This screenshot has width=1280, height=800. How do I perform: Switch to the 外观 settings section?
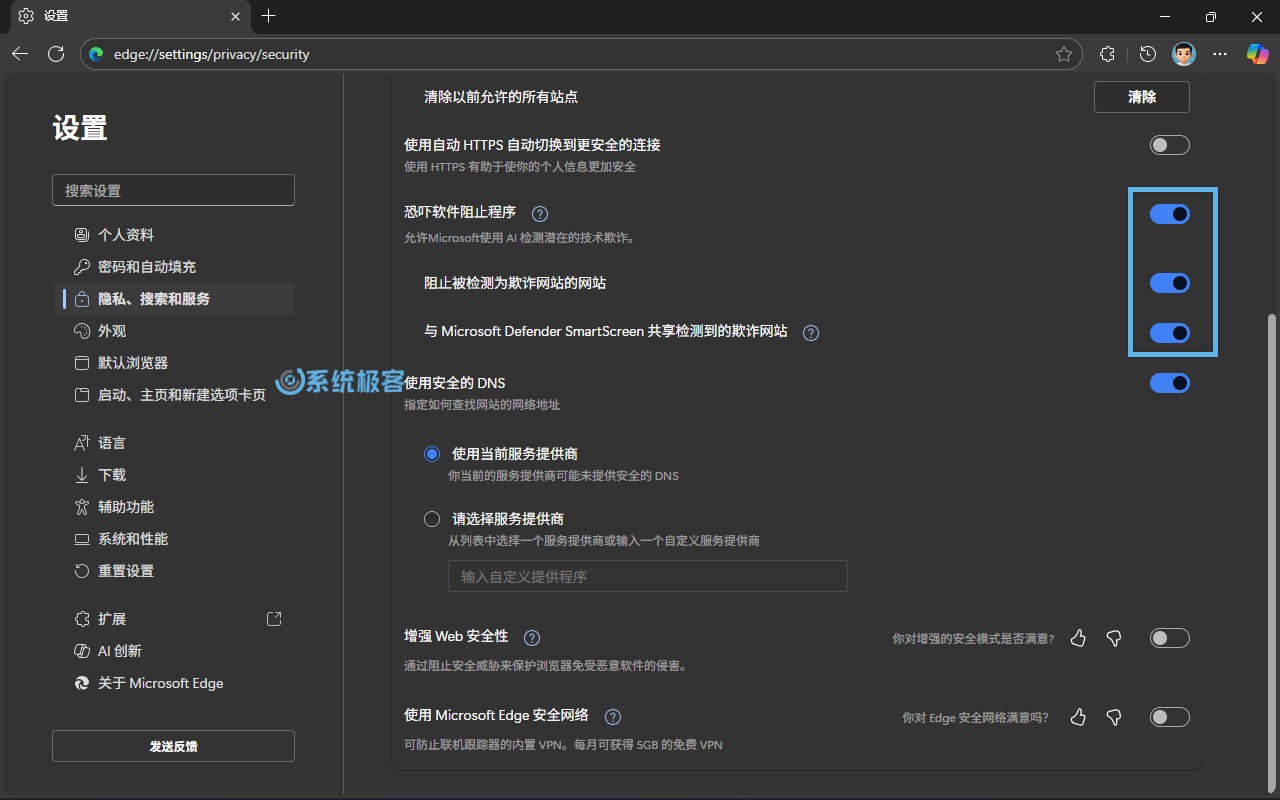[112, 330]
